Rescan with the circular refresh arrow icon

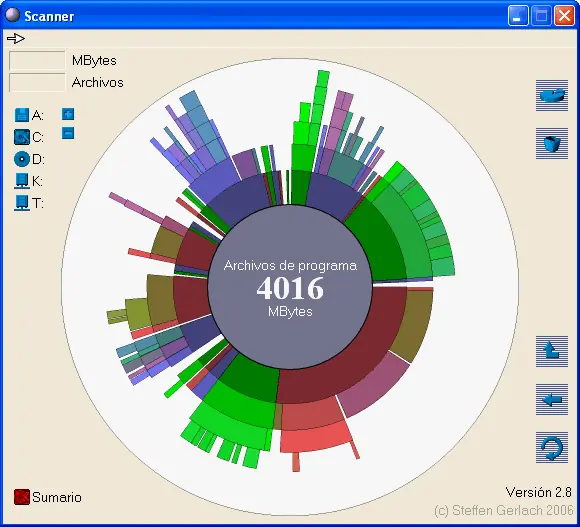pyautogui.click(x=552, y=447)
